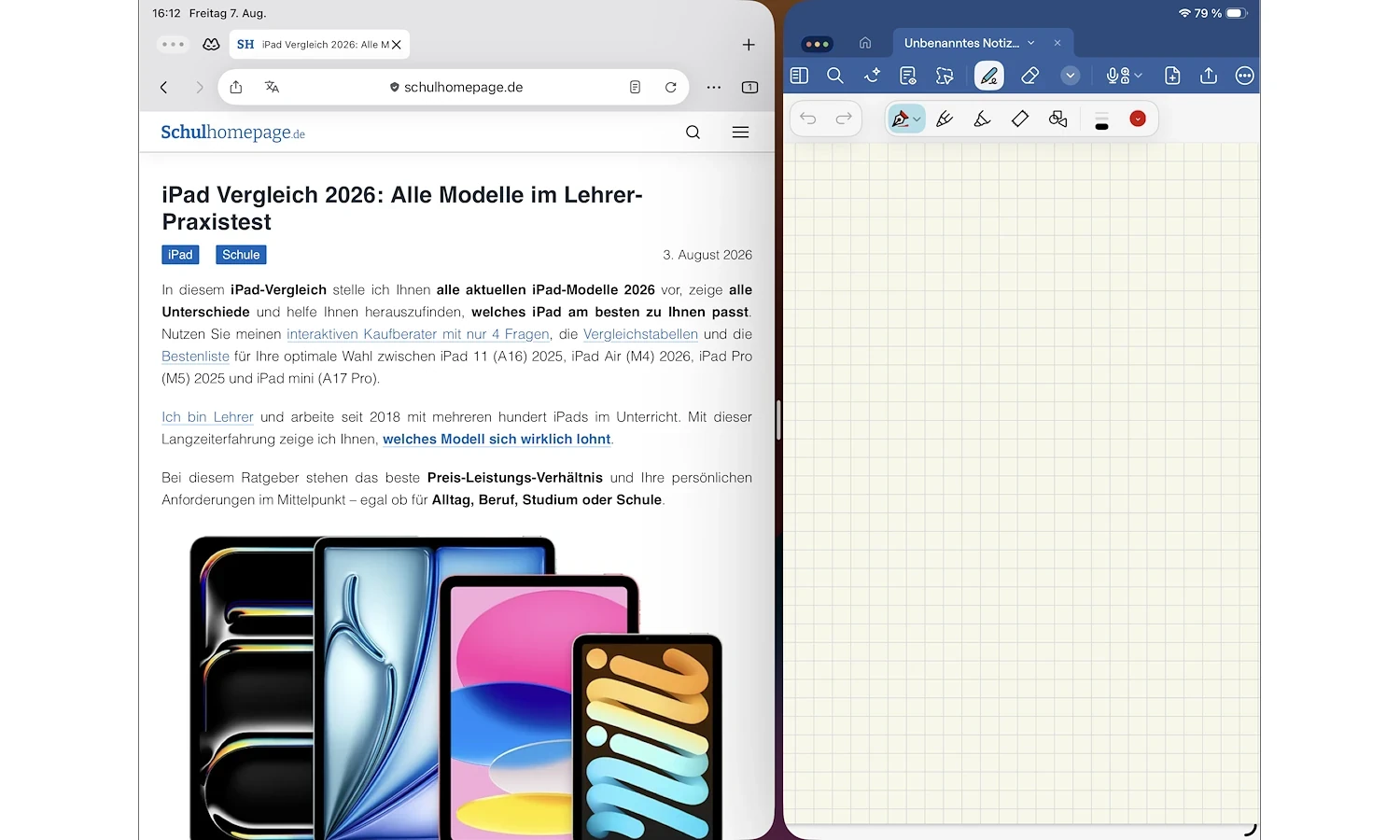Click the article title heading
1400x840 pixels.
[402, 208]
